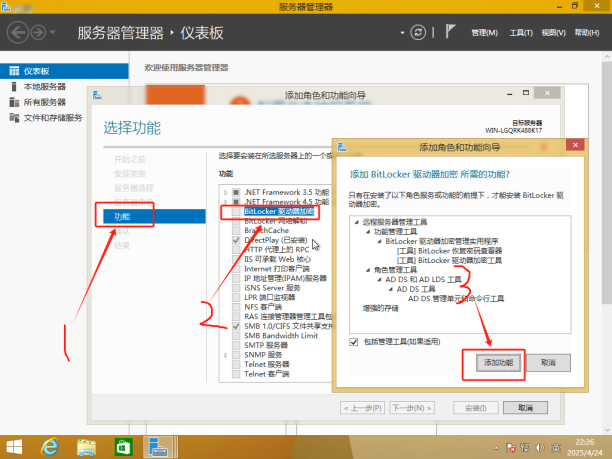Click the 本地服务器 sidebar icon
This screenshot has height=459, width=612.
(14, 87)
